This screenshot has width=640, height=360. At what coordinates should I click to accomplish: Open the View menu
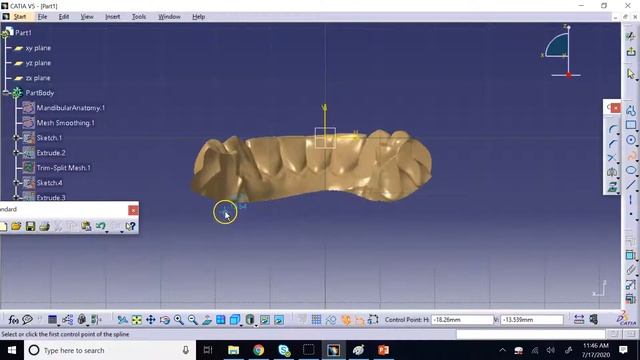coord(87,17)
